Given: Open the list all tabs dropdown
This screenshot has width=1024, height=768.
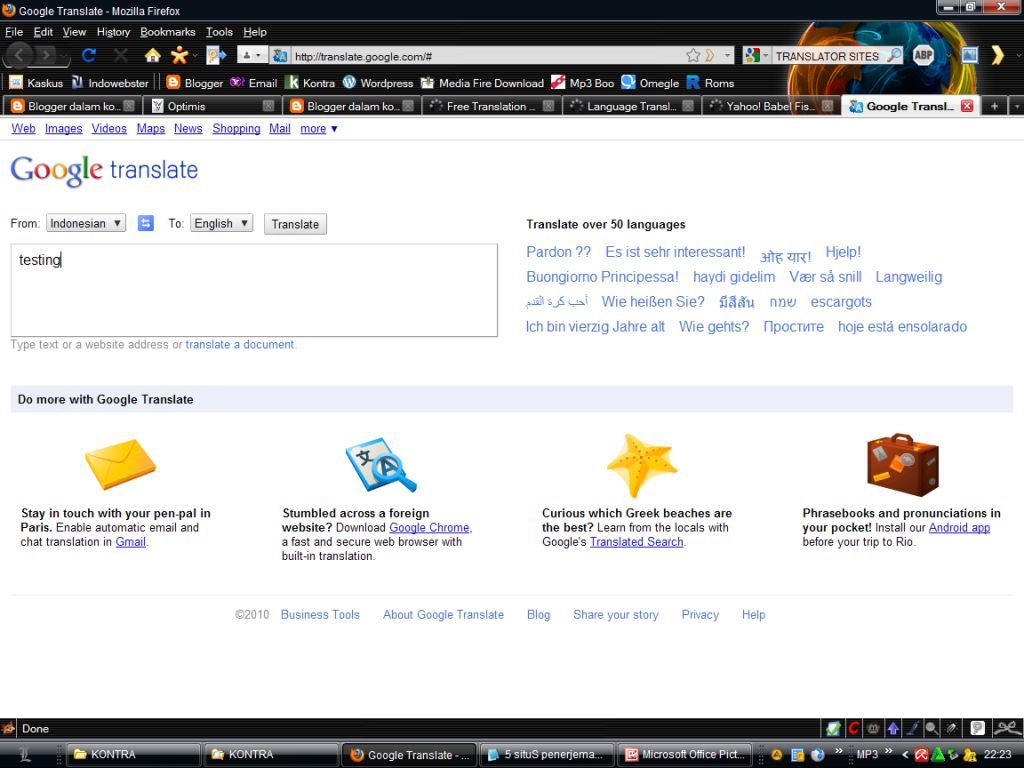Looking at the screenshot, I should (1016, 106).
